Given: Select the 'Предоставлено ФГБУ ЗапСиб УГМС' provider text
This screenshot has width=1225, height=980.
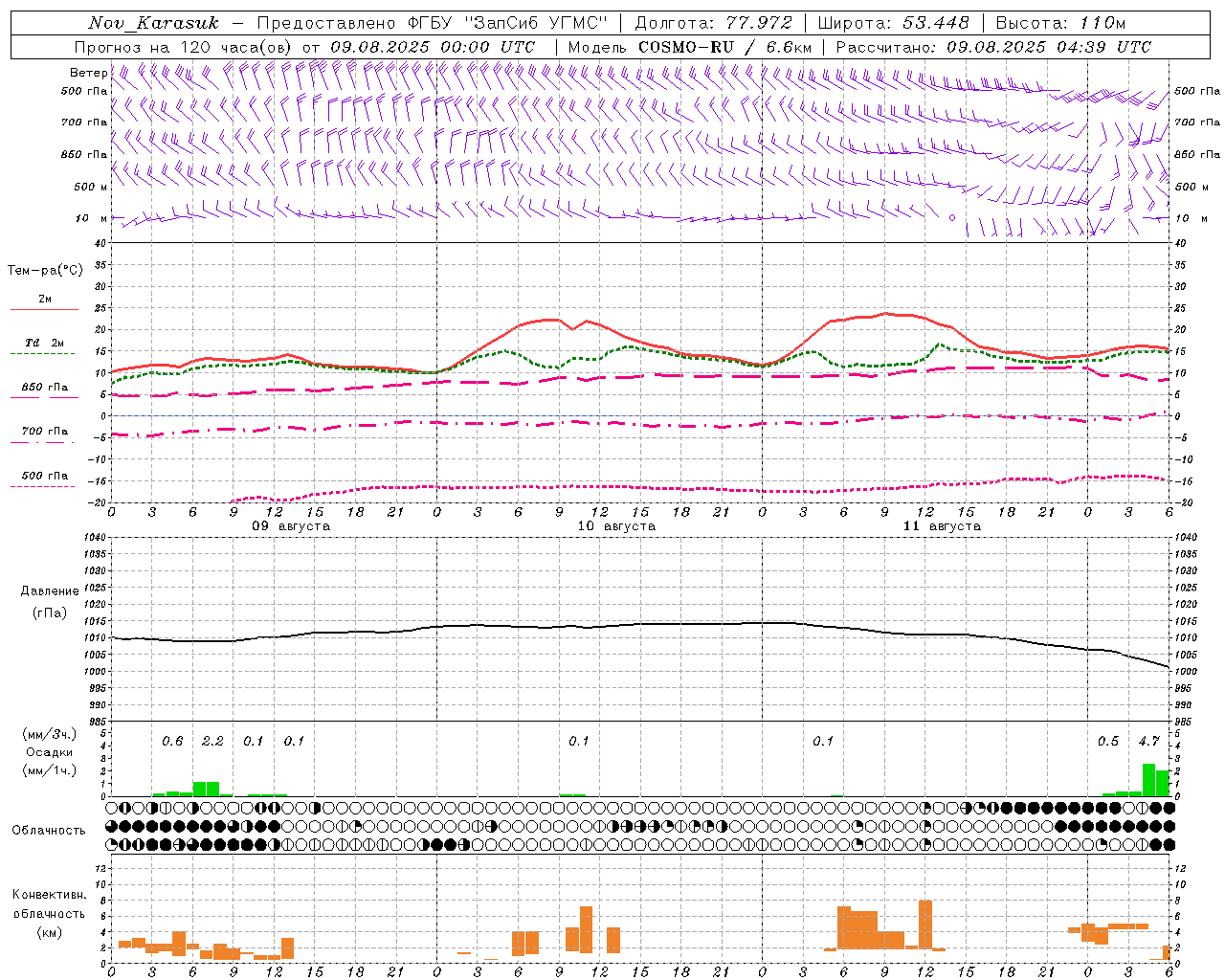Looking at the screenshot, I should tap(434, 23).
